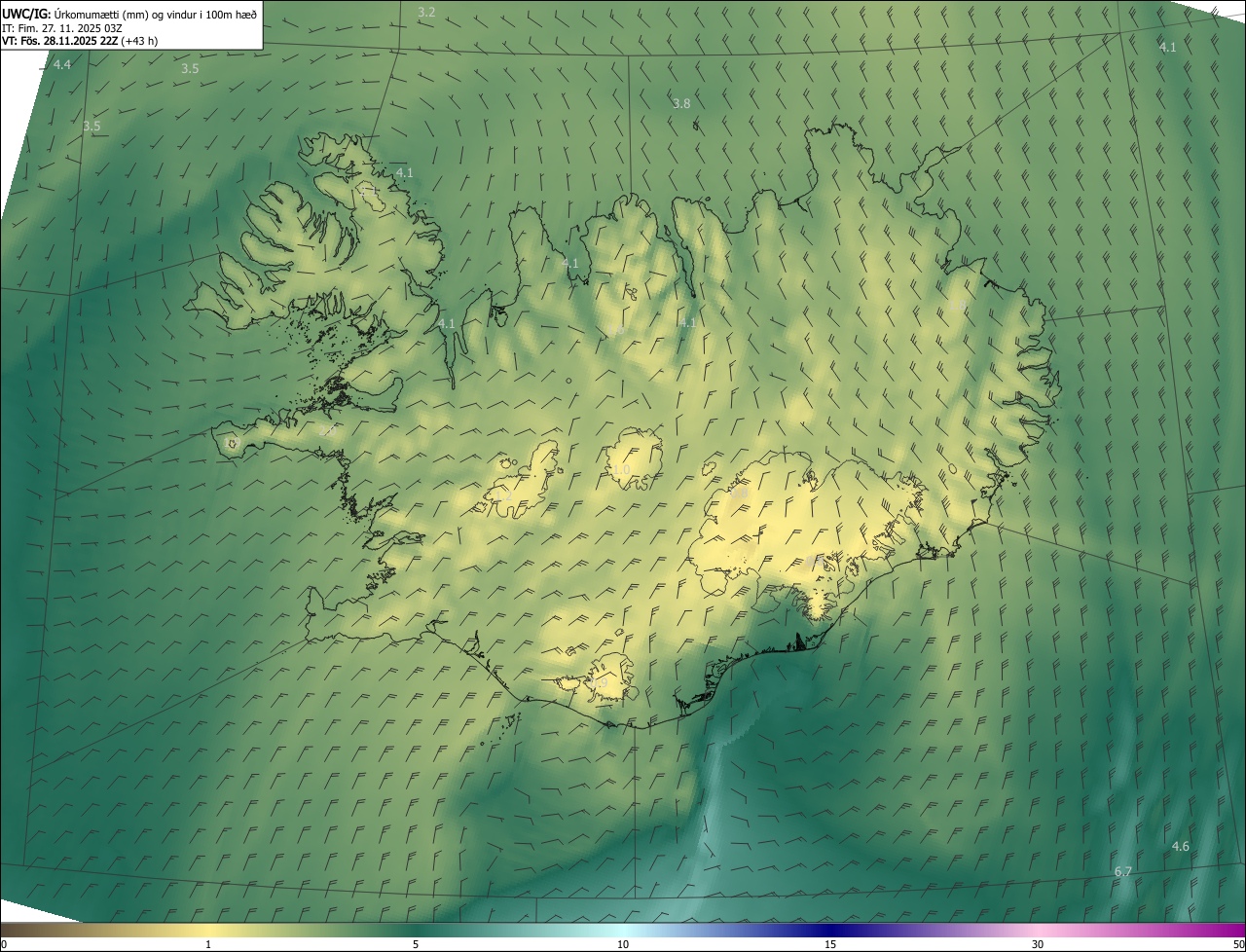Click the title 'Úrkomumætti (mm) og vindur i 100m hæð'
Image resolution: width=1246 pixels, height=952 pixels.
tap(156, 15)
